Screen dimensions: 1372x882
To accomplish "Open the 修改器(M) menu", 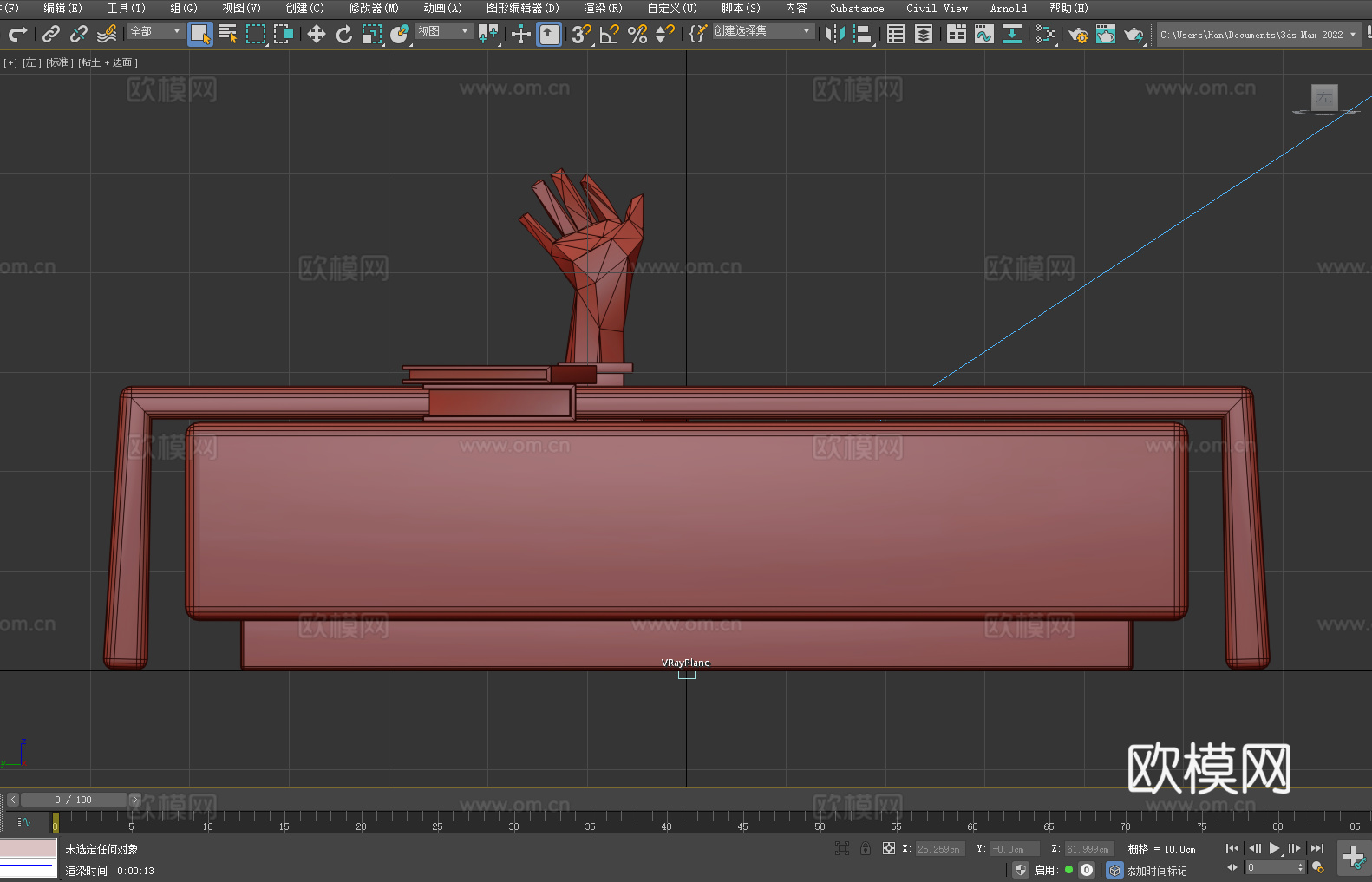I will pyautogui.click(x=374, y=9).
